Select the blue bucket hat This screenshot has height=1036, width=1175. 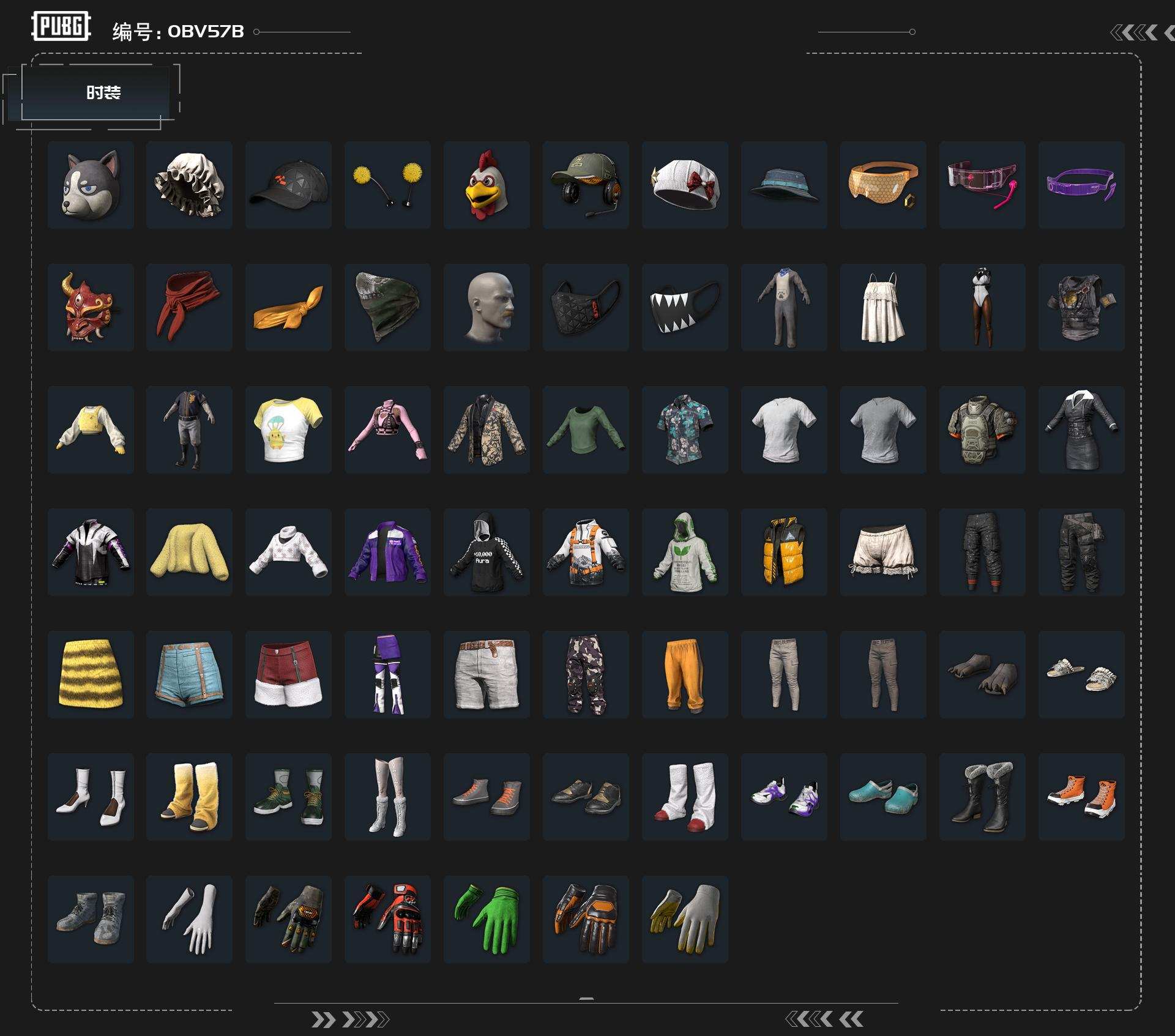[x=785, y=185]
